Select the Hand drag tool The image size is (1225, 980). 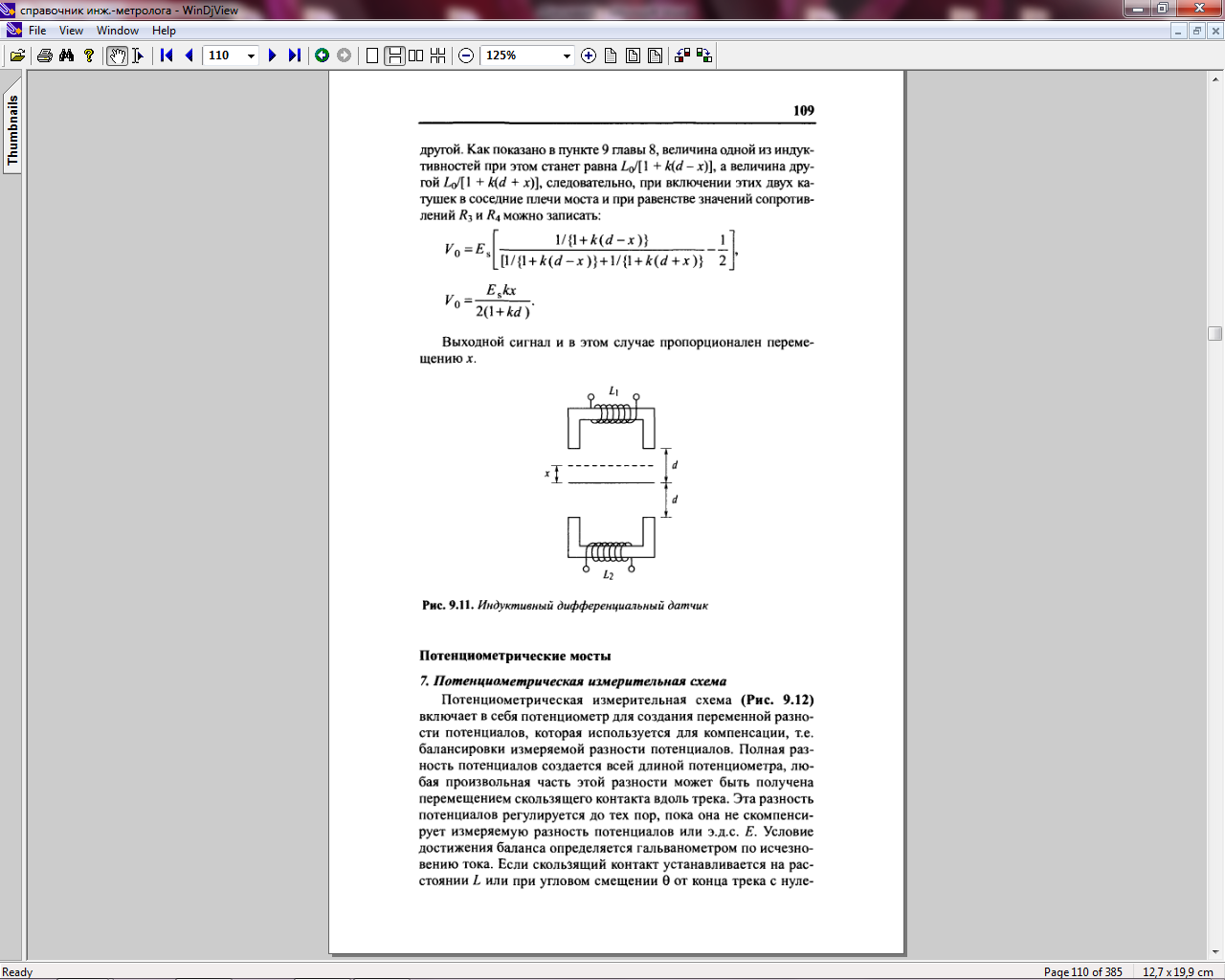[x=117, y=56]
